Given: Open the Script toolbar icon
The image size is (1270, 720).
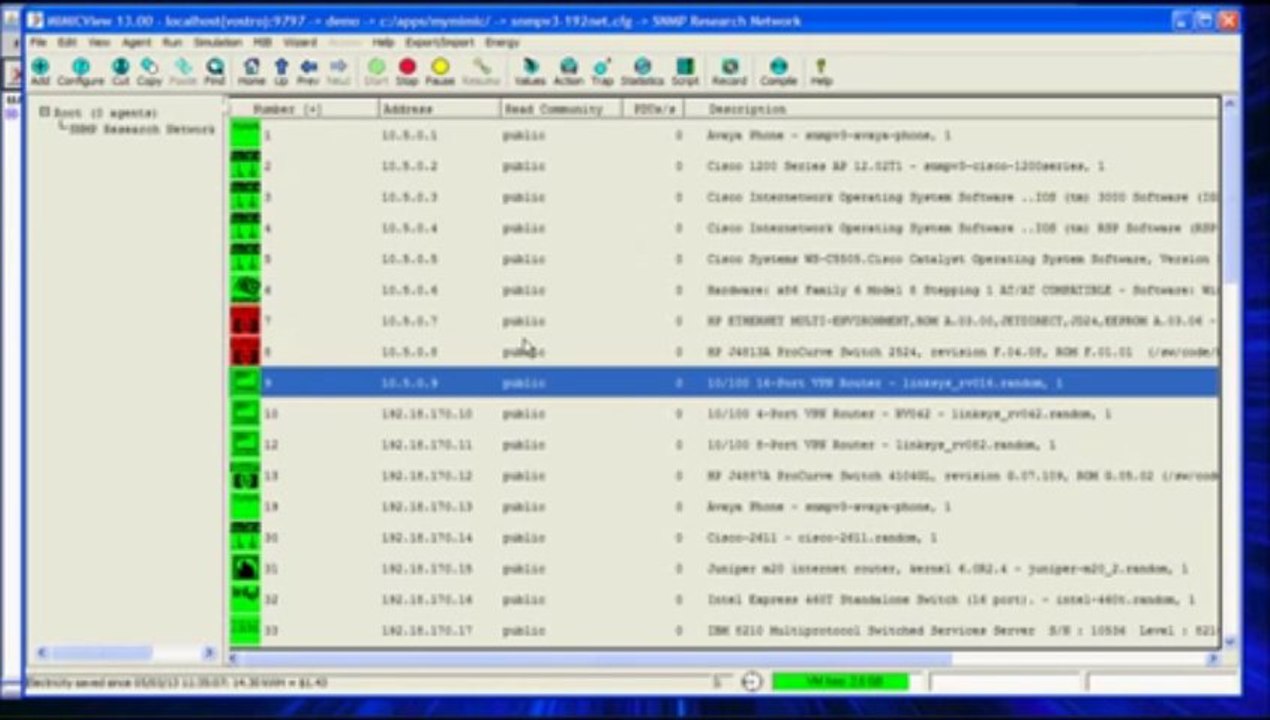Looking at the screenshot, I should coord(685,71).
